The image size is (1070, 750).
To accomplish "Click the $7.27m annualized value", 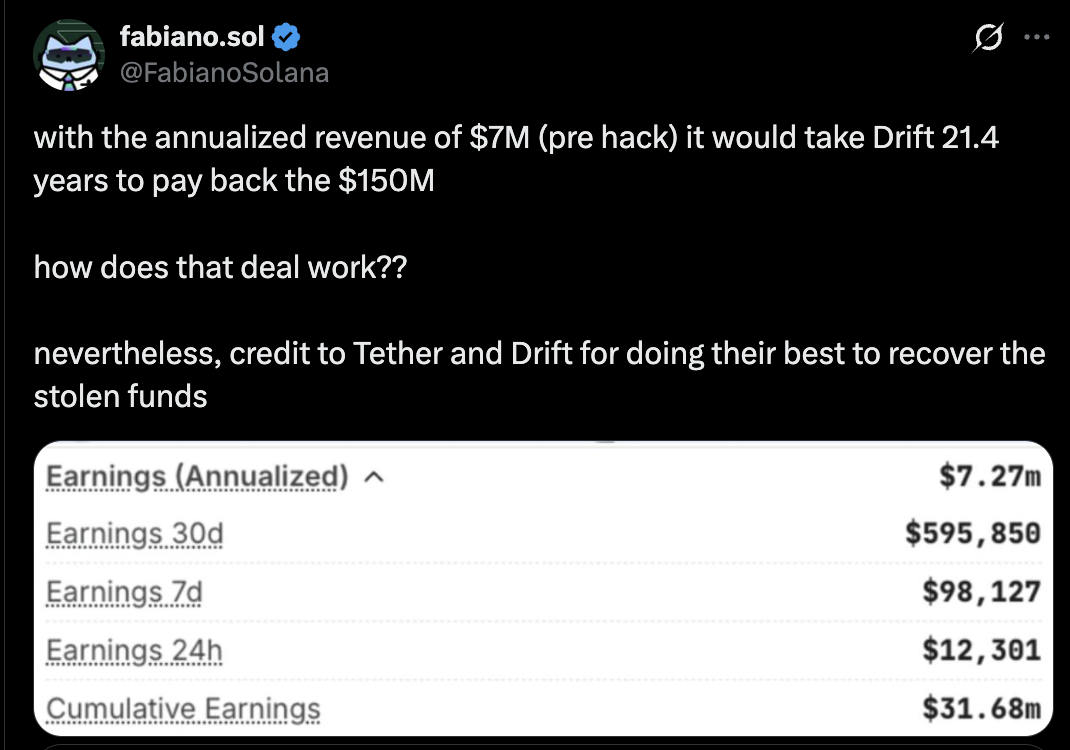I will tap(990, 477).
